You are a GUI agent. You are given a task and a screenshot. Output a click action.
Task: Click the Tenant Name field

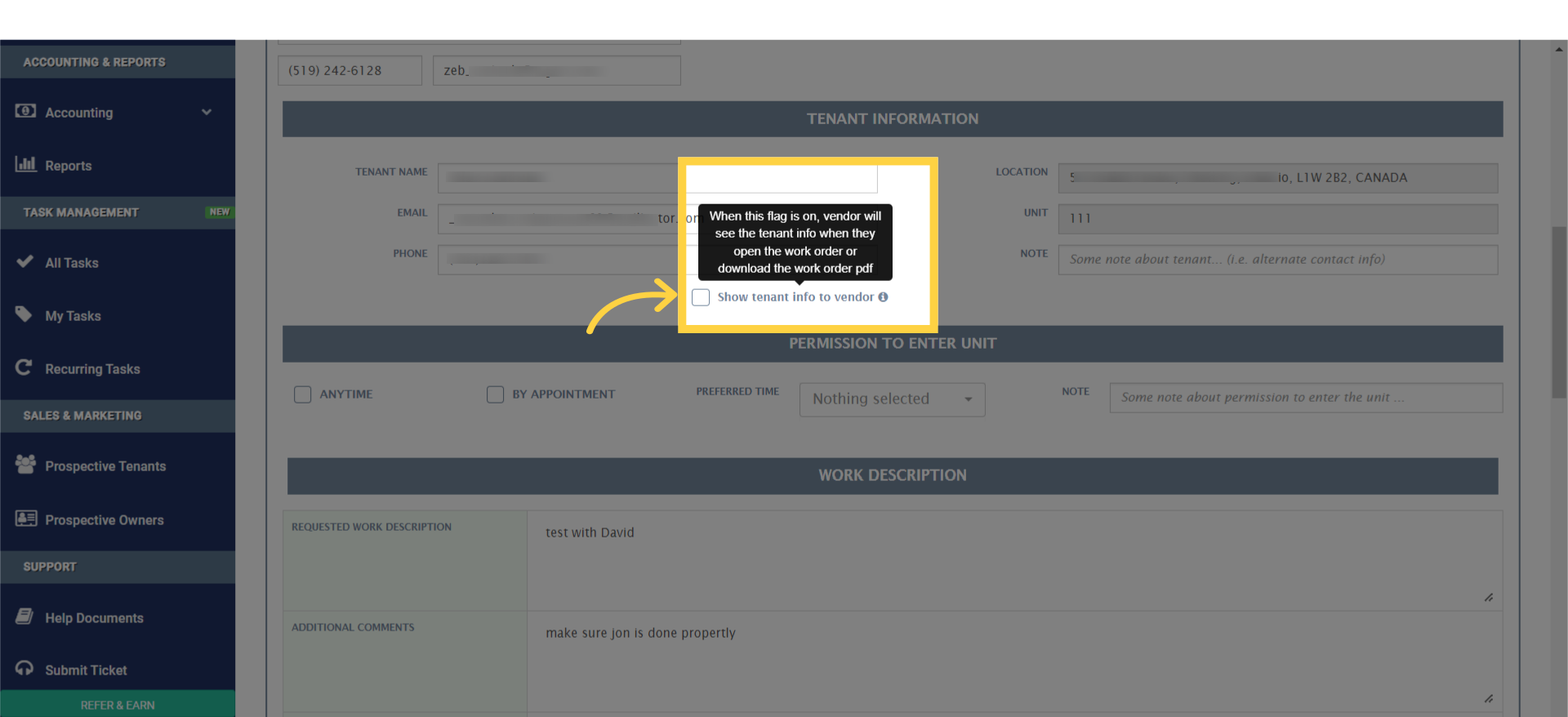[x=657, y=178]
